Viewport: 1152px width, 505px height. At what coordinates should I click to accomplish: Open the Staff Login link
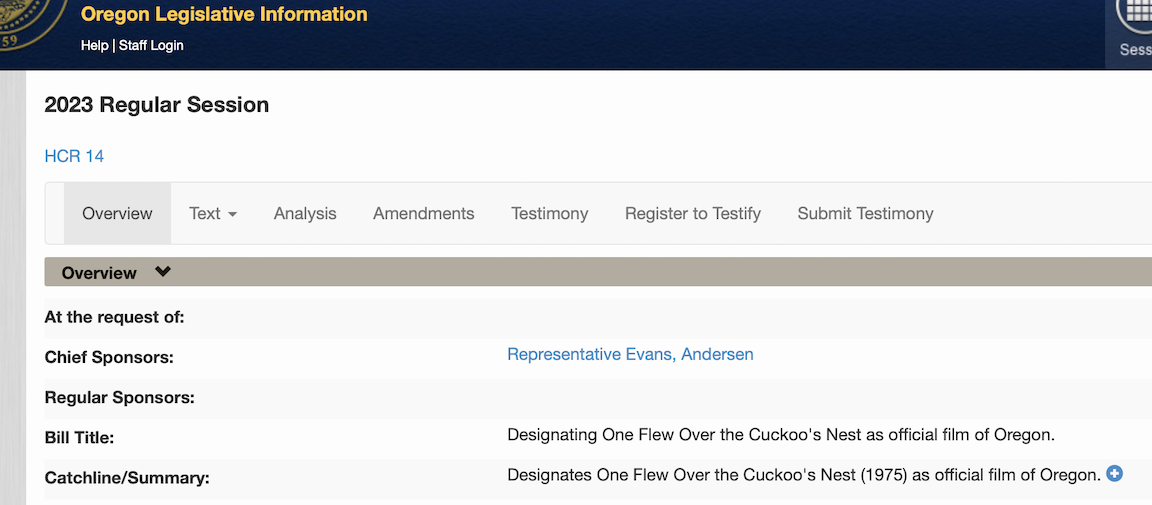151,45
